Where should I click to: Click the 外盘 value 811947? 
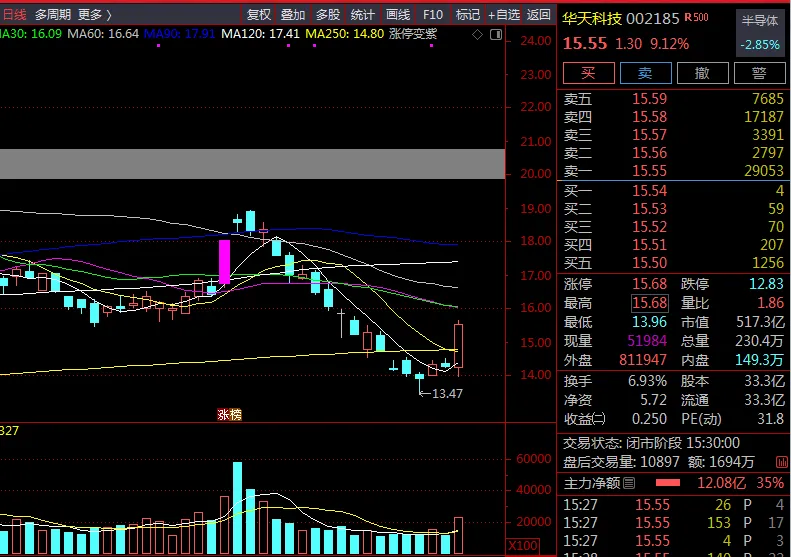click(643, 360)
